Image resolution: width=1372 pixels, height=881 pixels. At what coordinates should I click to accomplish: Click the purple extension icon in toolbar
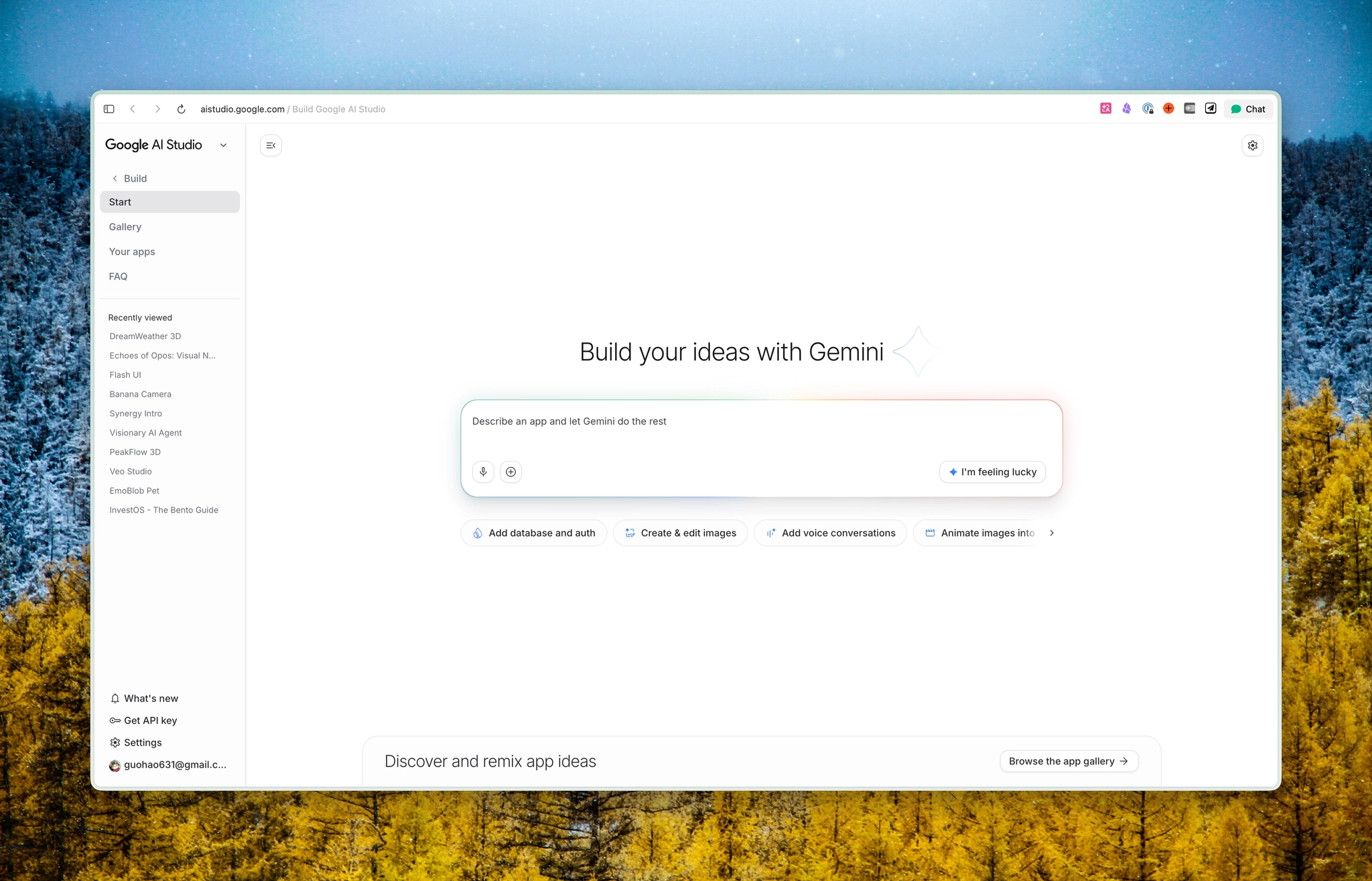coord(1127,109)
